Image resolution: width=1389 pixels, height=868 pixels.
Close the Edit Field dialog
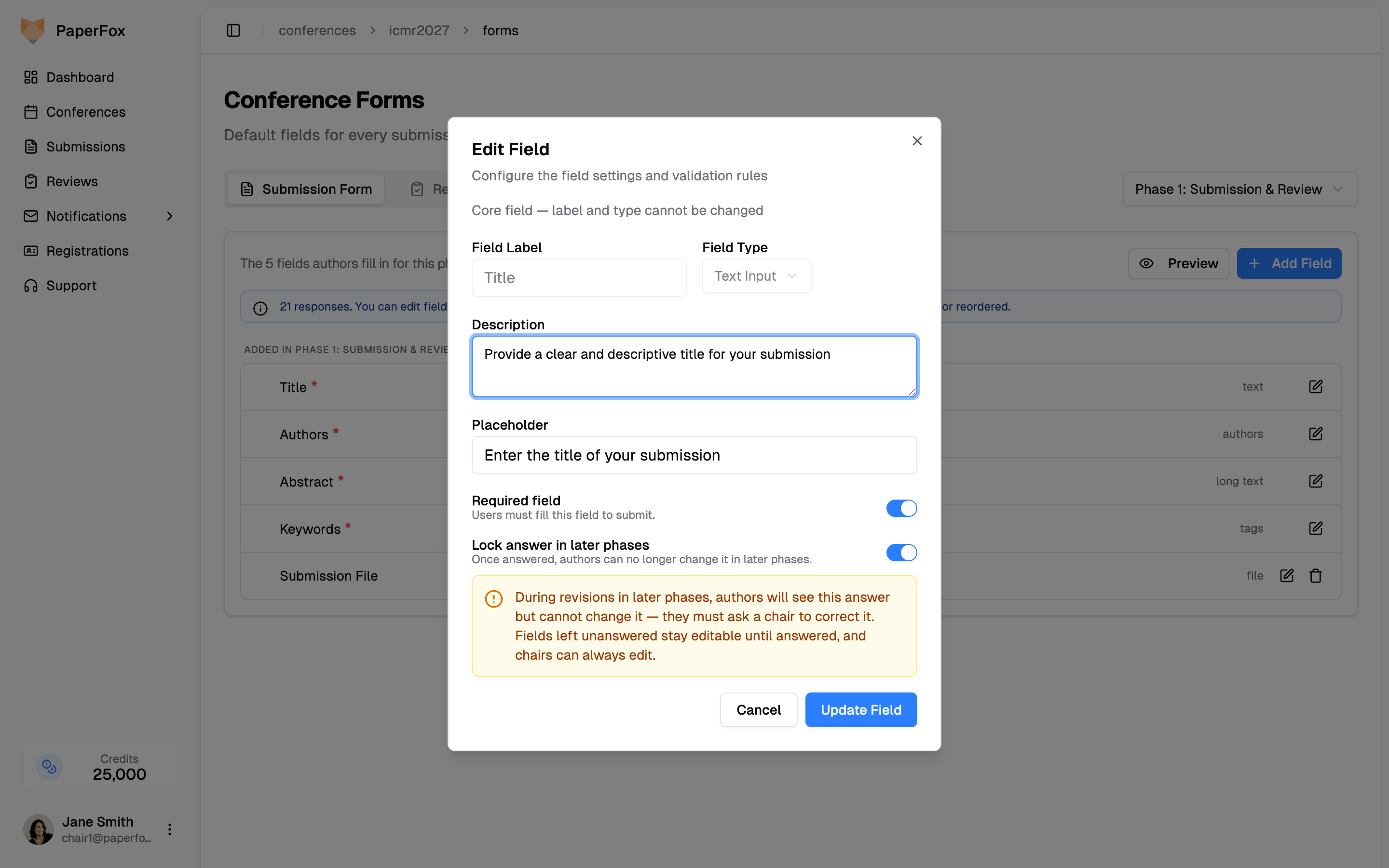(917, 141)
